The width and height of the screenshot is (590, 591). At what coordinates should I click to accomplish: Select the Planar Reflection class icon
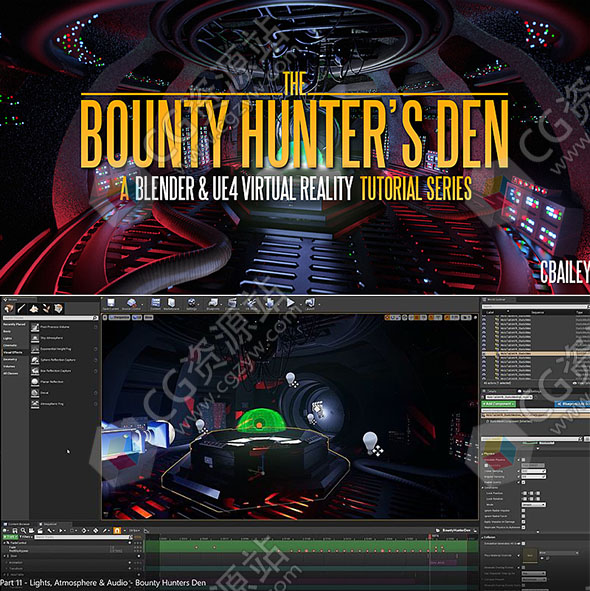pyautogui.click(x=35, y=382)
